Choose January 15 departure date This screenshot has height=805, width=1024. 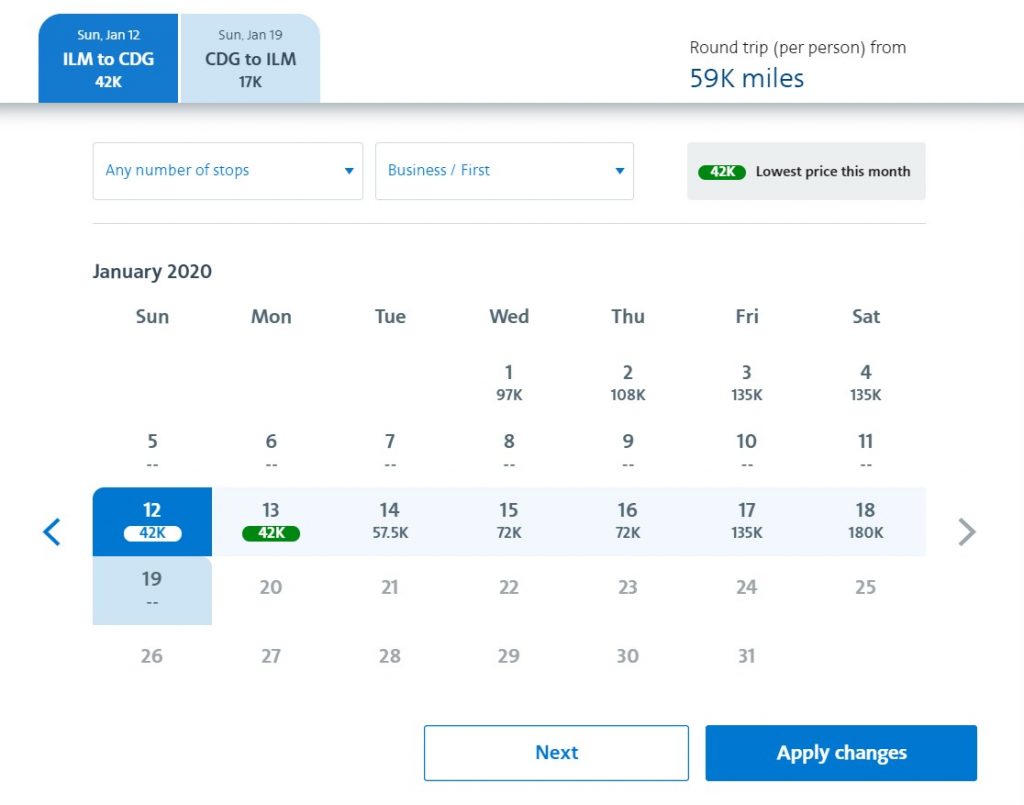[509, 521]
